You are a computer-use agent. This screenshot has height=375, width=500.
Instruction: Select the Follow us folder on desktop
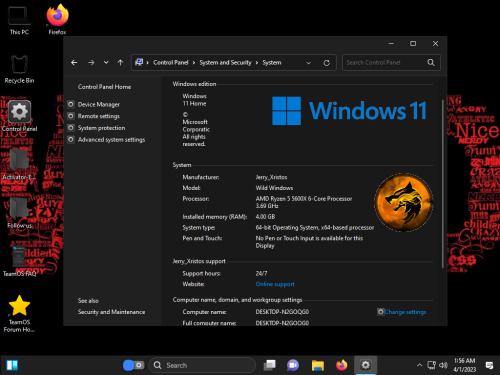tap(19, 213)
